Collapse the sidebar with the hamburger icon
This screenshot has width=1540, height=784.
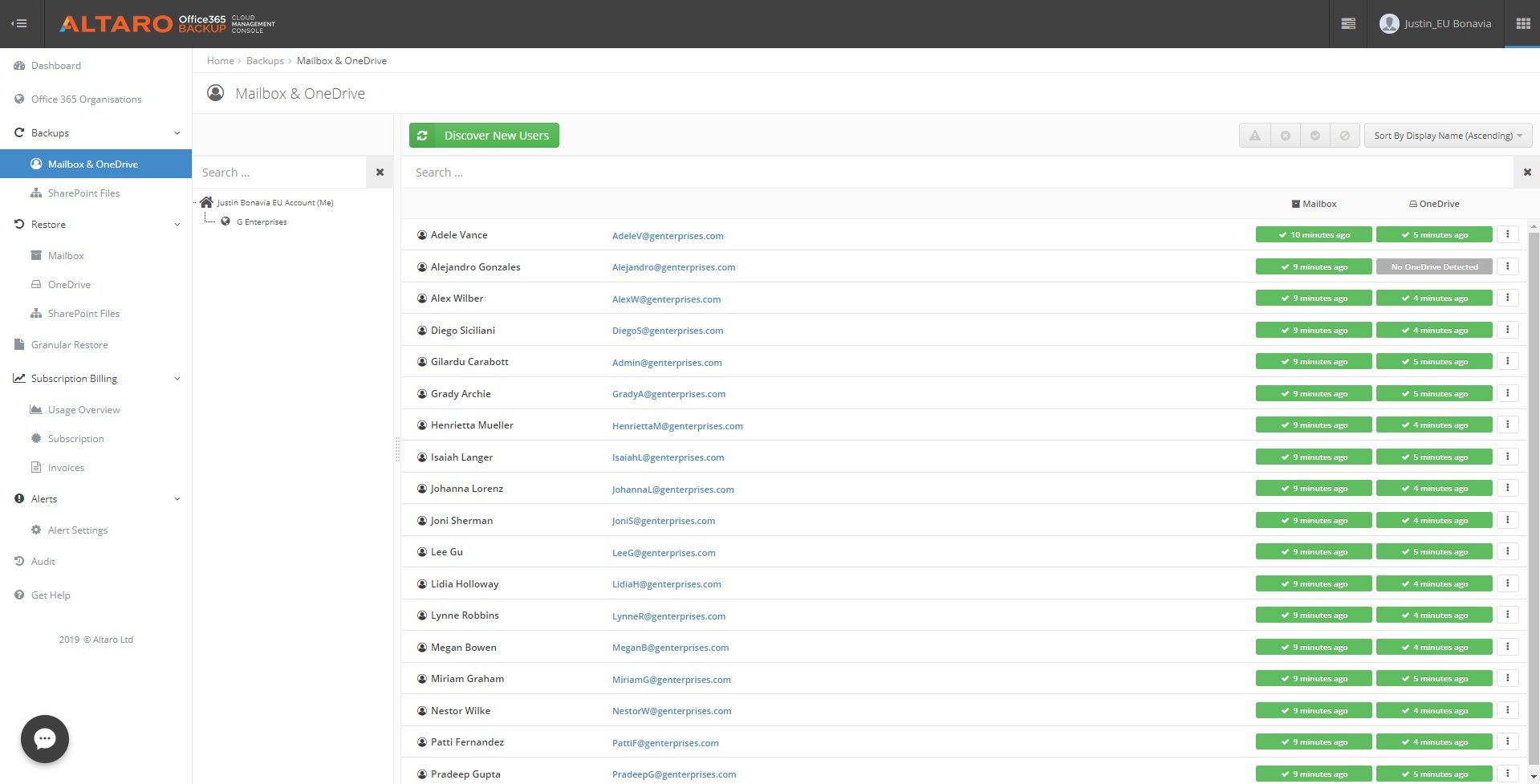click(19, 23)
